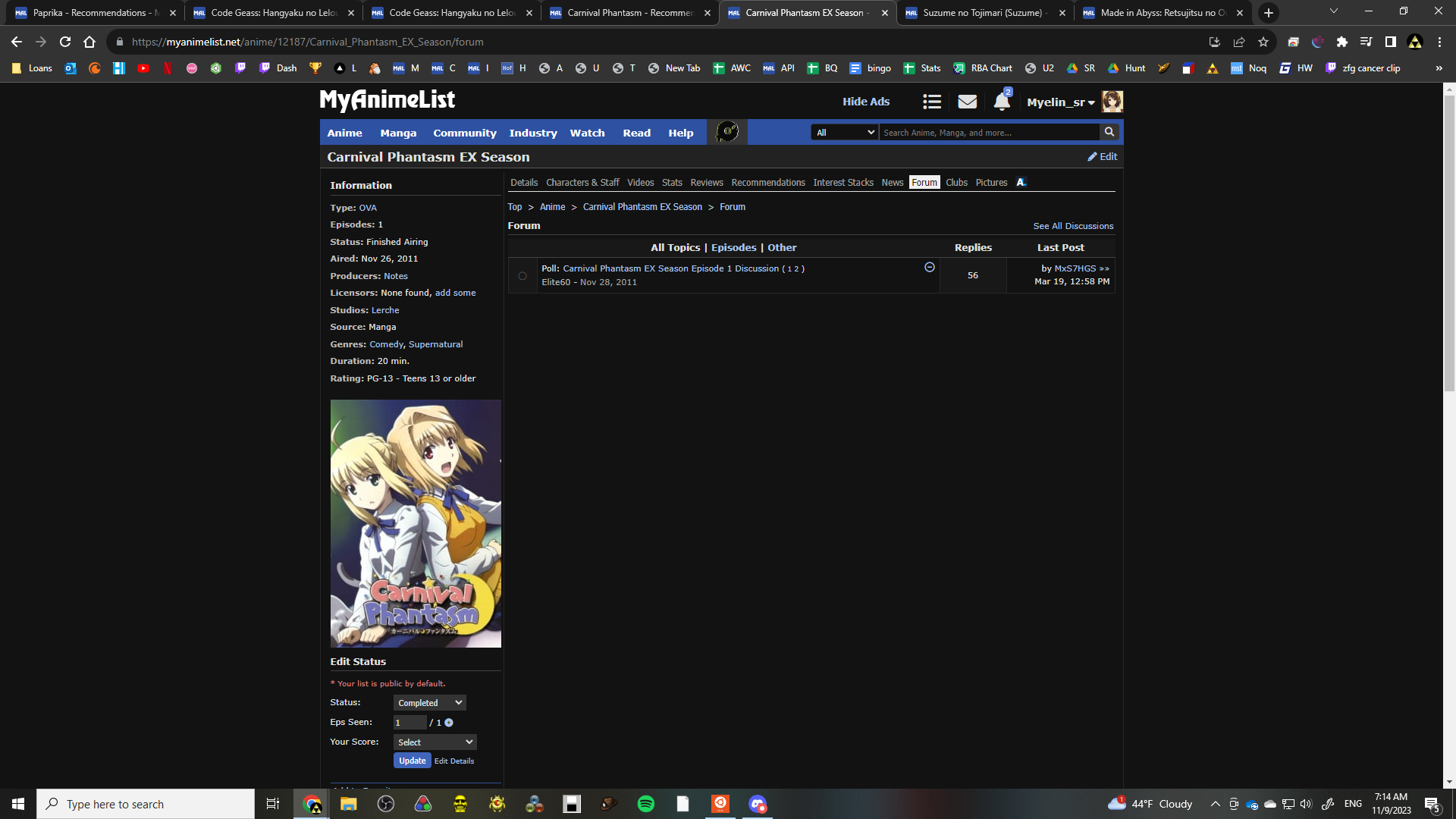Open the Status dropdown showing Completed
Screen dimensions: 1456x819
(x=429, y=703)
